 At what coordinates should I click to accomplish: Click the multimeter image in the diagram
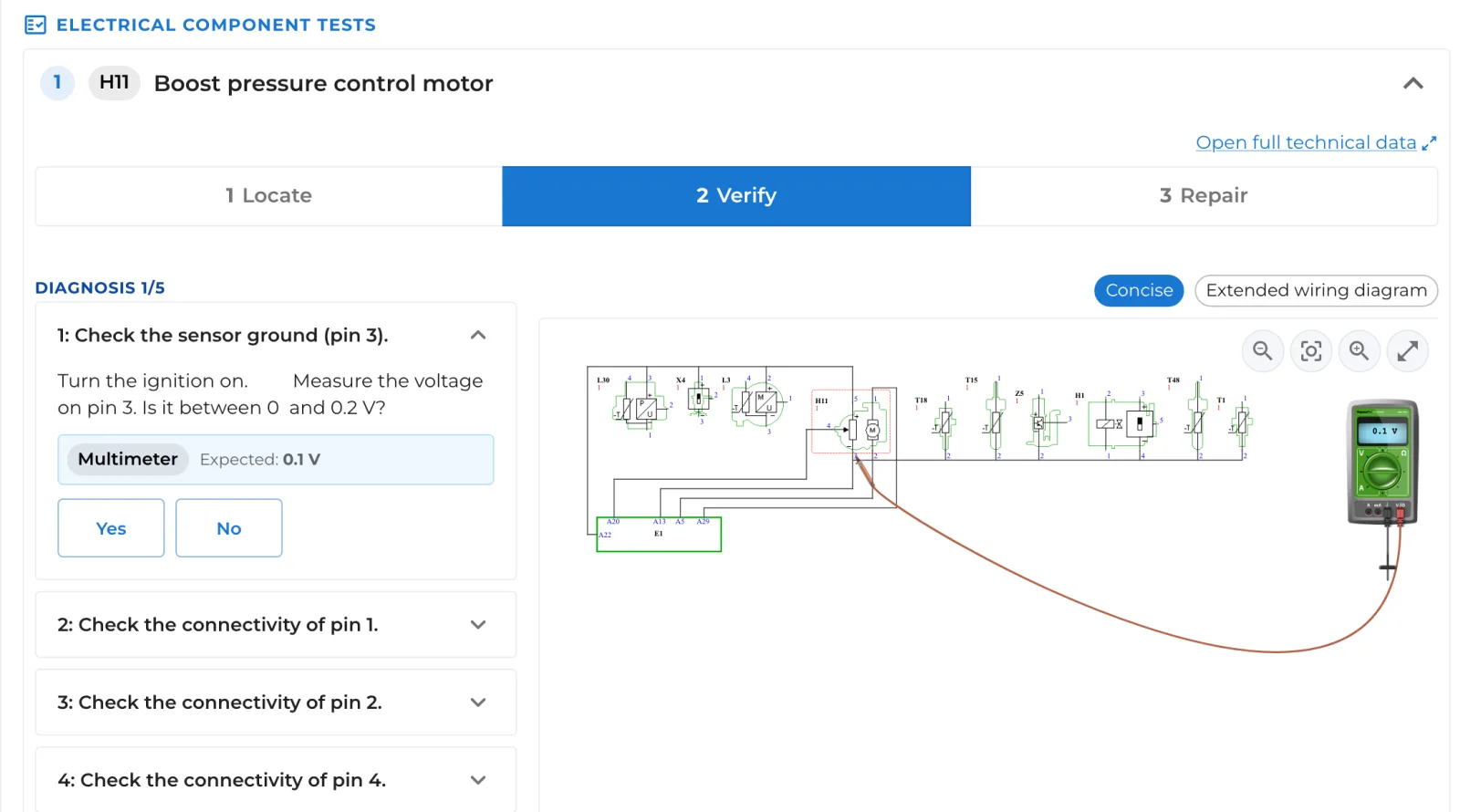pyautogui.click(x=1383, y=463)
